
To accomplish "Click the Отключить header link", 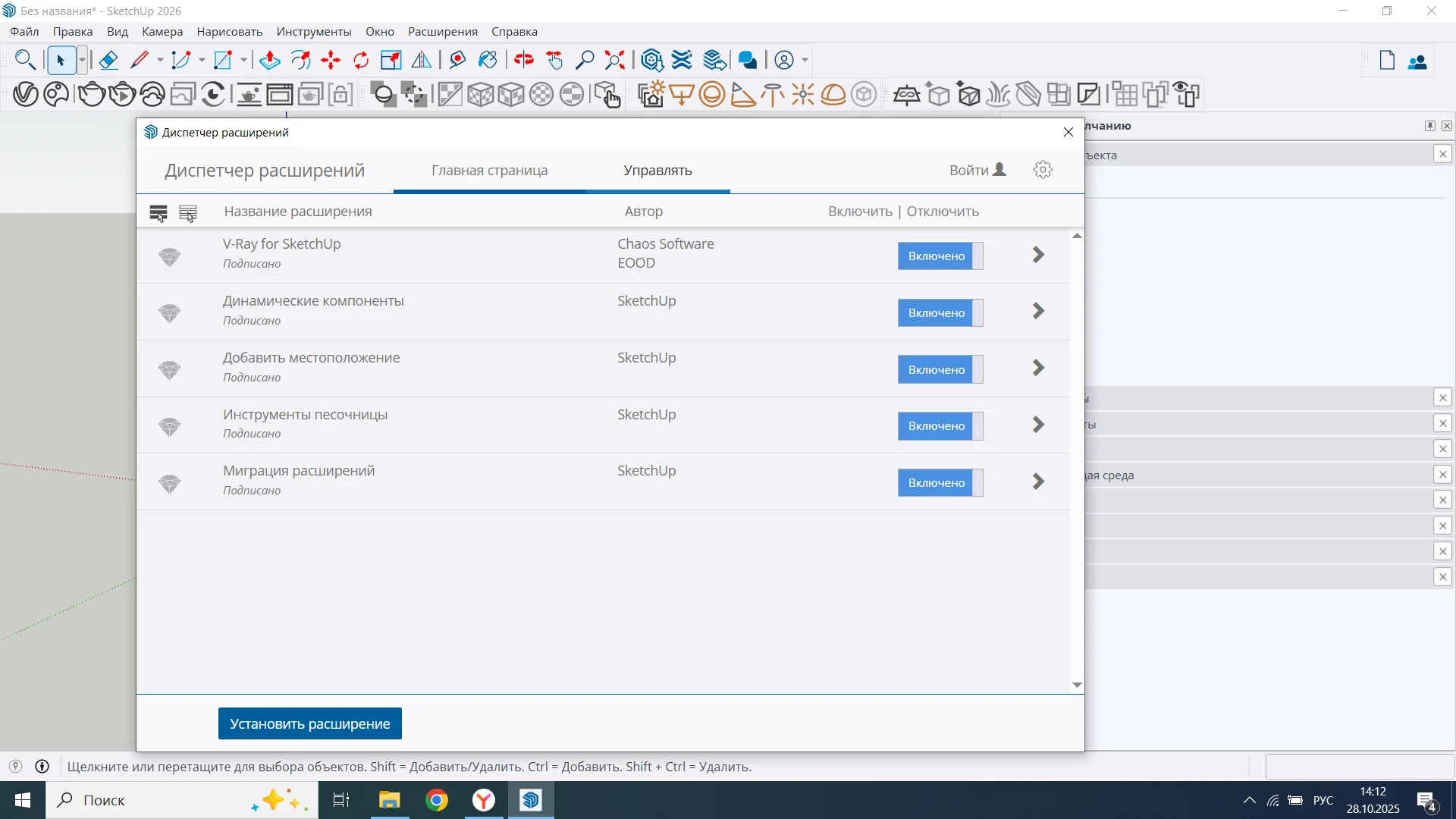I will [943, 212].
